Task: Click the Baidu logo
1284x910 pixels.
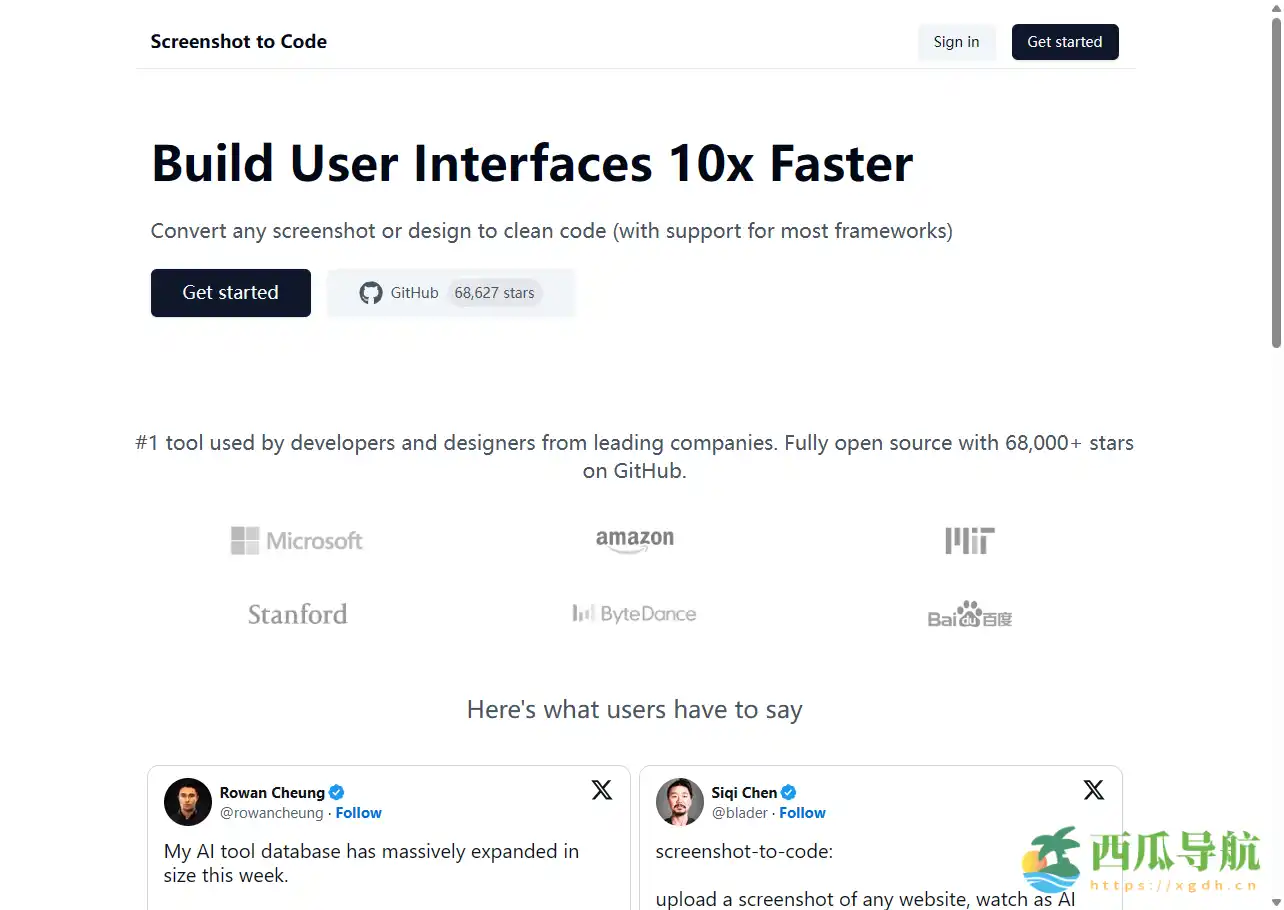Action: 970,615
